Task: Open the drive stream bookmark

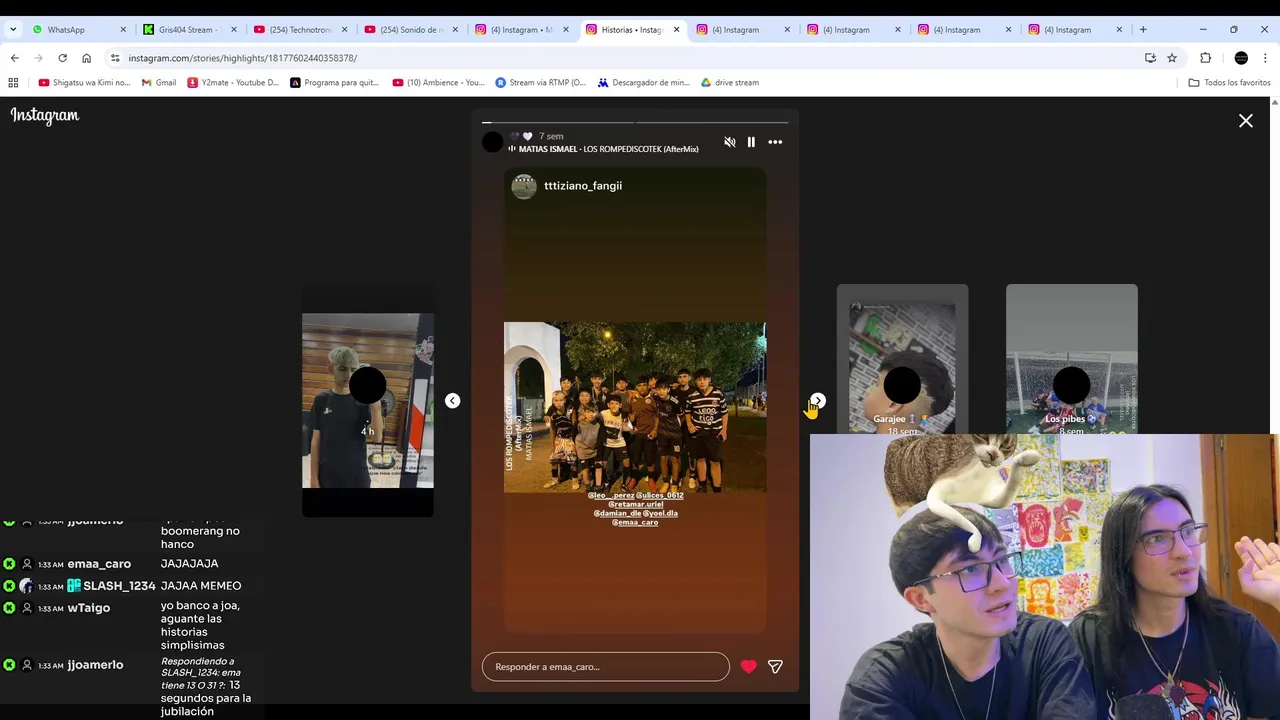Action: click(730, 83)
